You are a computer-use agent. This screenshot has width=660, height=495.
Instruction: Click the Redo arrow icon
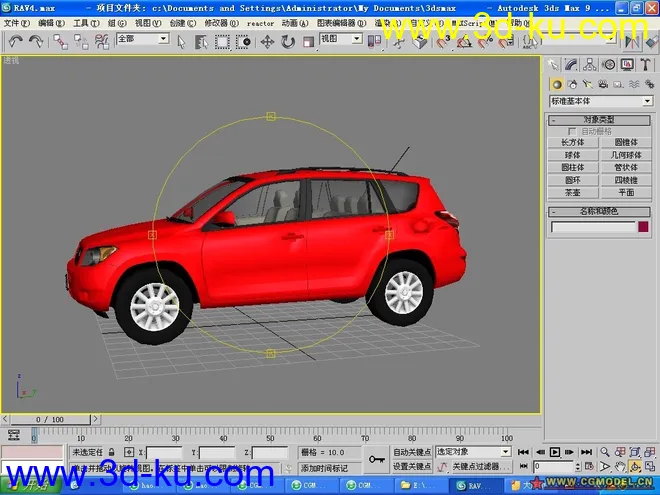tap(36, 41)
